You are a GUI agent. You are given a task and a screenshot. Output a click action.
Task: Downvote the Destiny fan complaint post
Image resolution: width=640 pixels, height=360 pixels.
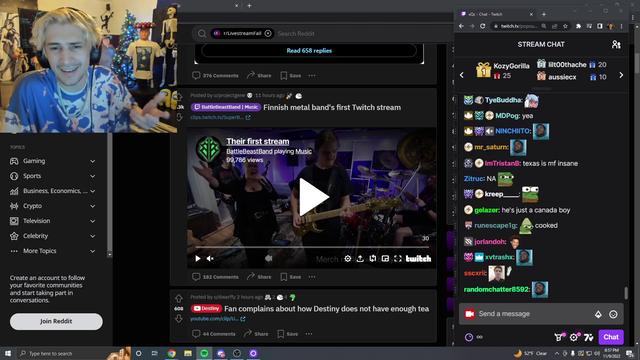click(179, 318)
